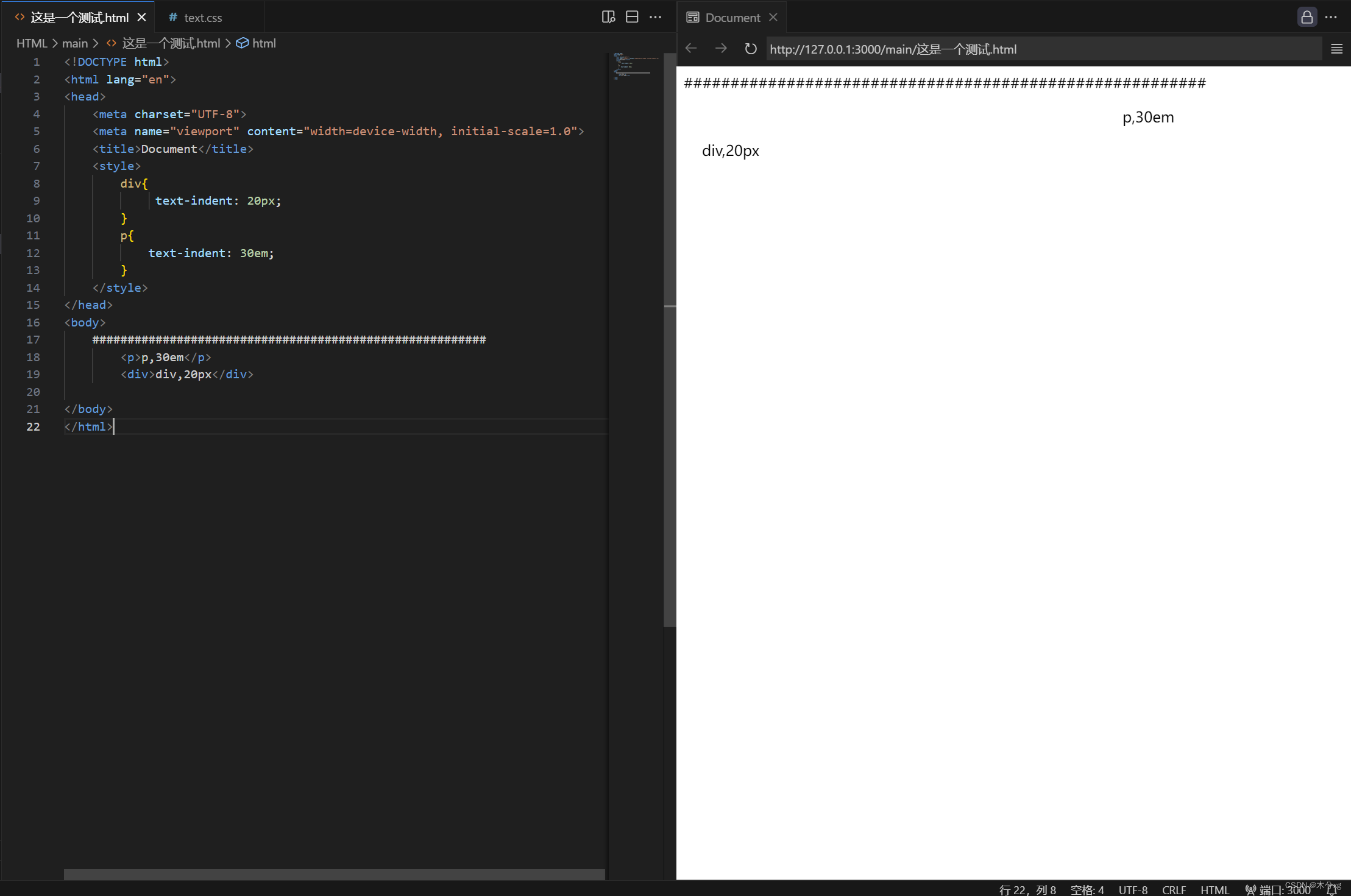This screenshot has height=896, width=1351.
Task: Open the UTF-8 encoding selector
Action: (x=1133, y=890)
